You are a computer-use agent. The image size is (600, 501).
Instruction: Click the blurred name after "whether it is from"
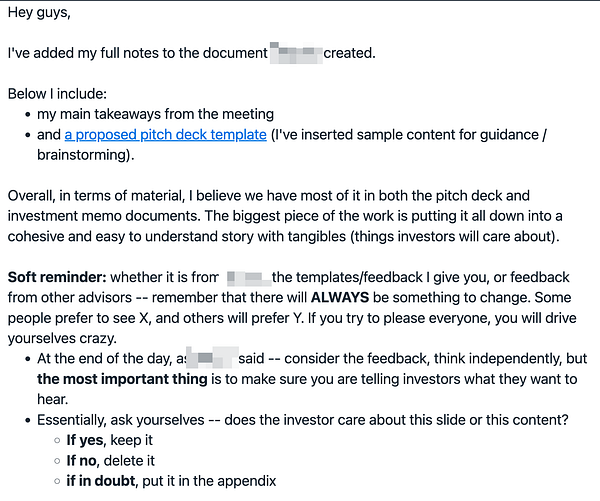coord(248,277)
